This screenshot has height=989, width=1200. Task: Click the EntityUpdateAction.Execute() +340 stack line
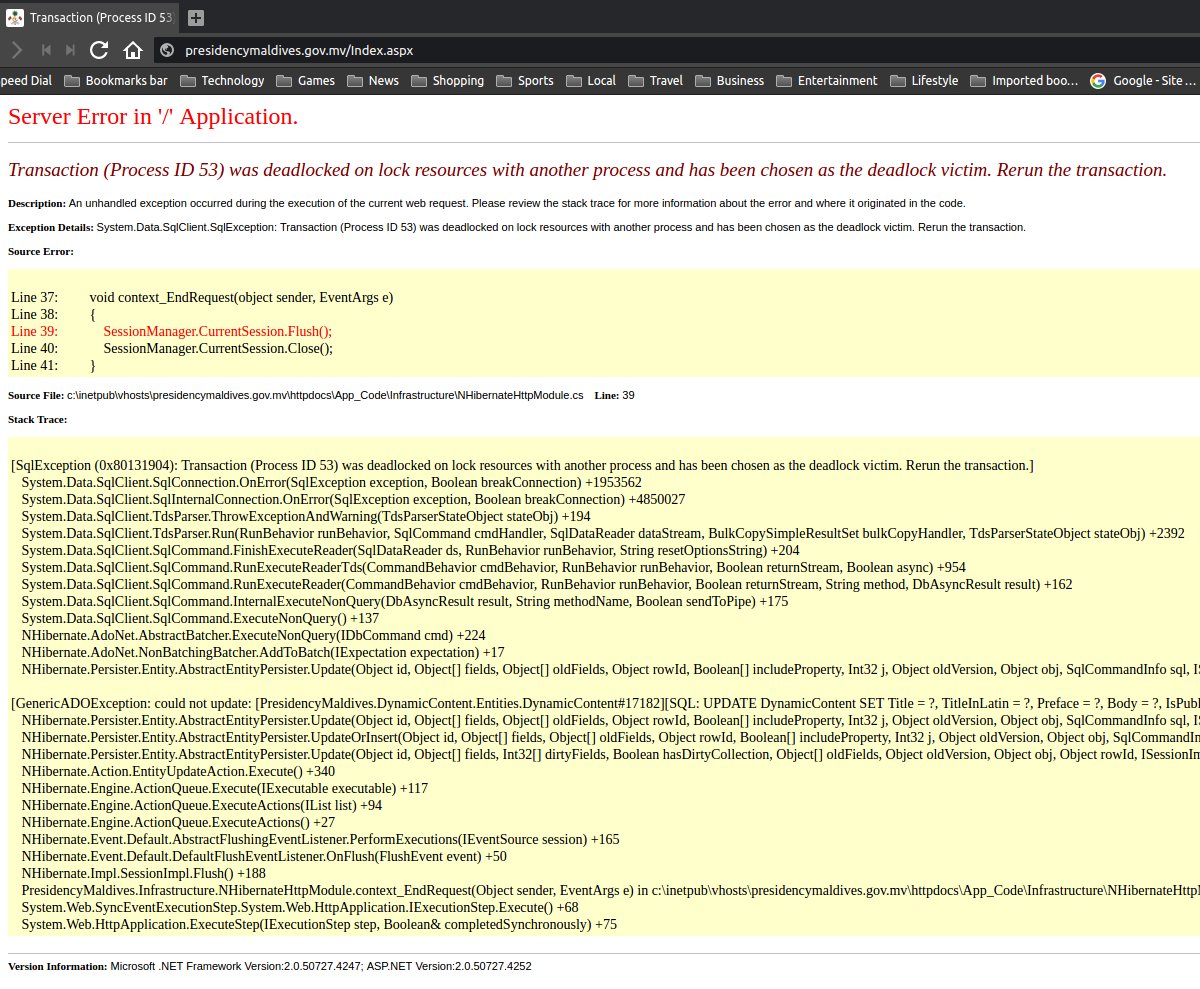pos(178,771)
